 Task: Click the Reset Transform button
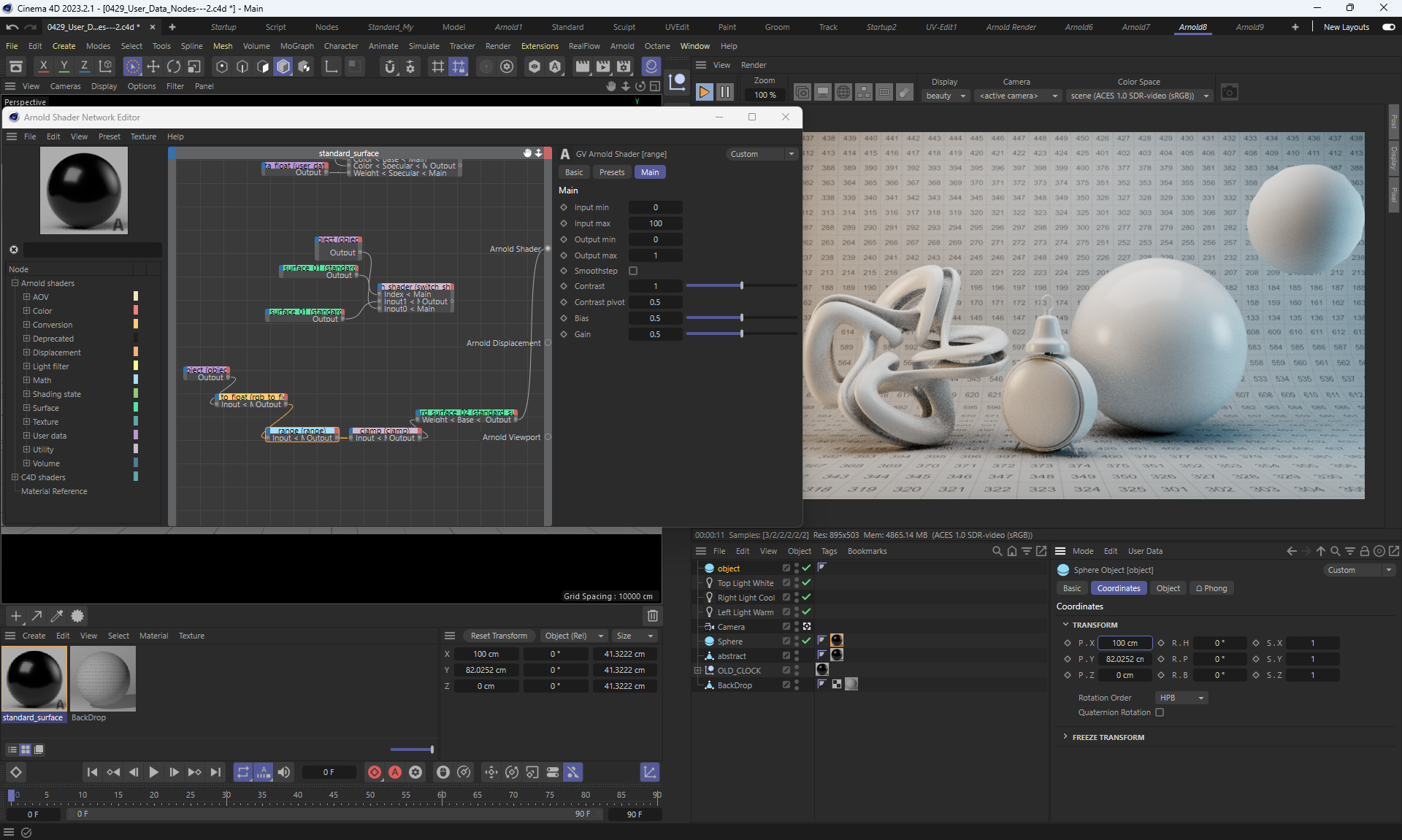point(499,636)
